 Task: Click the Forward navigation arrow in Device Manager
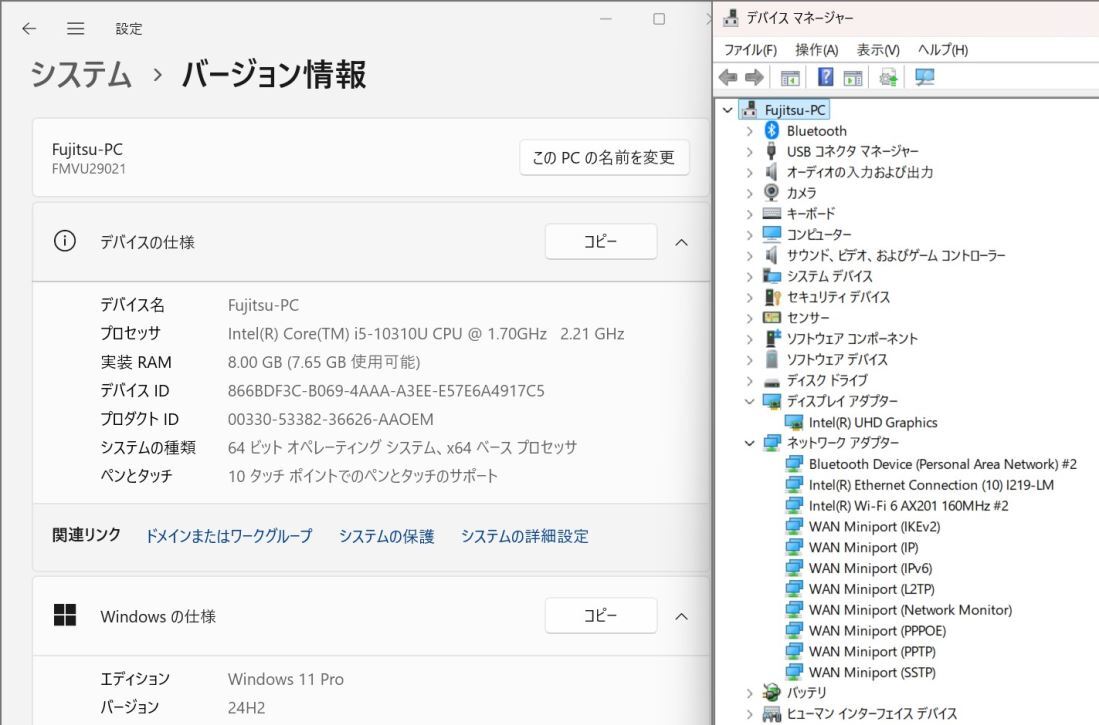coord(754,77)
